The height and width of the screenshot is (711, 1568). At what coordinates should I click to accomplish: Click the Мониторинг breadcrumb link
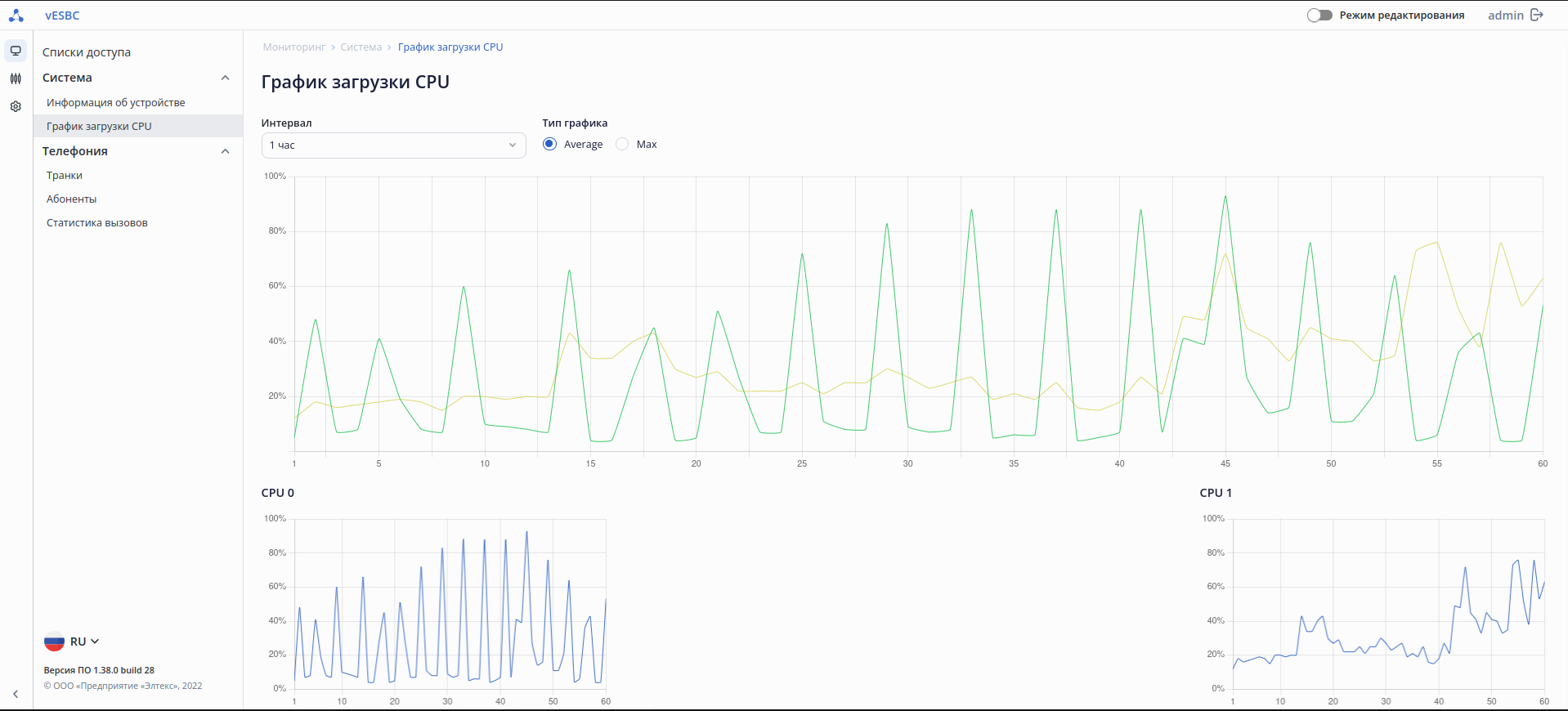[x=294, y=47]
